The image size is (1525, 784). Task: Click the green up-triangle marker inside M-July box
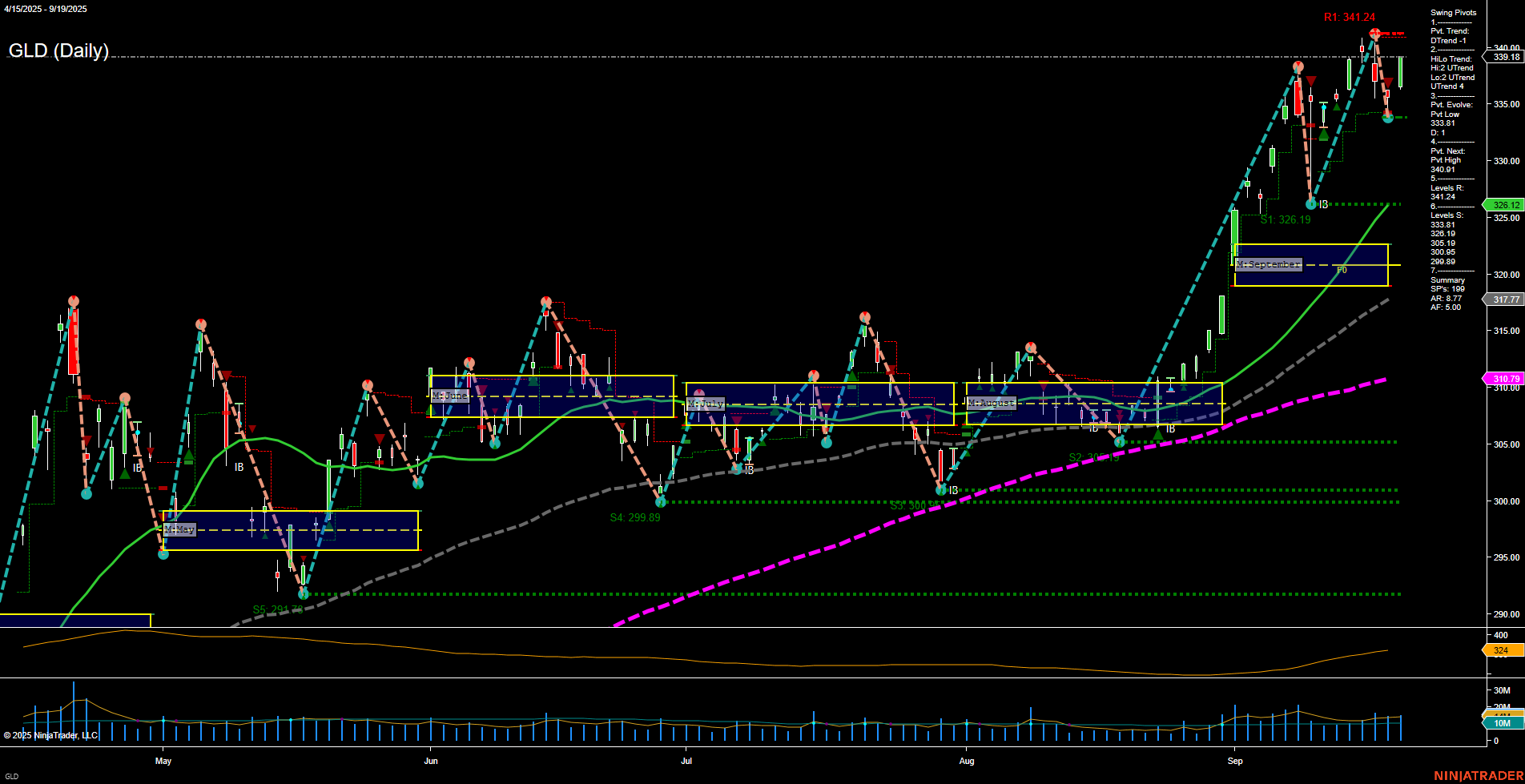[x=774, y=411]
